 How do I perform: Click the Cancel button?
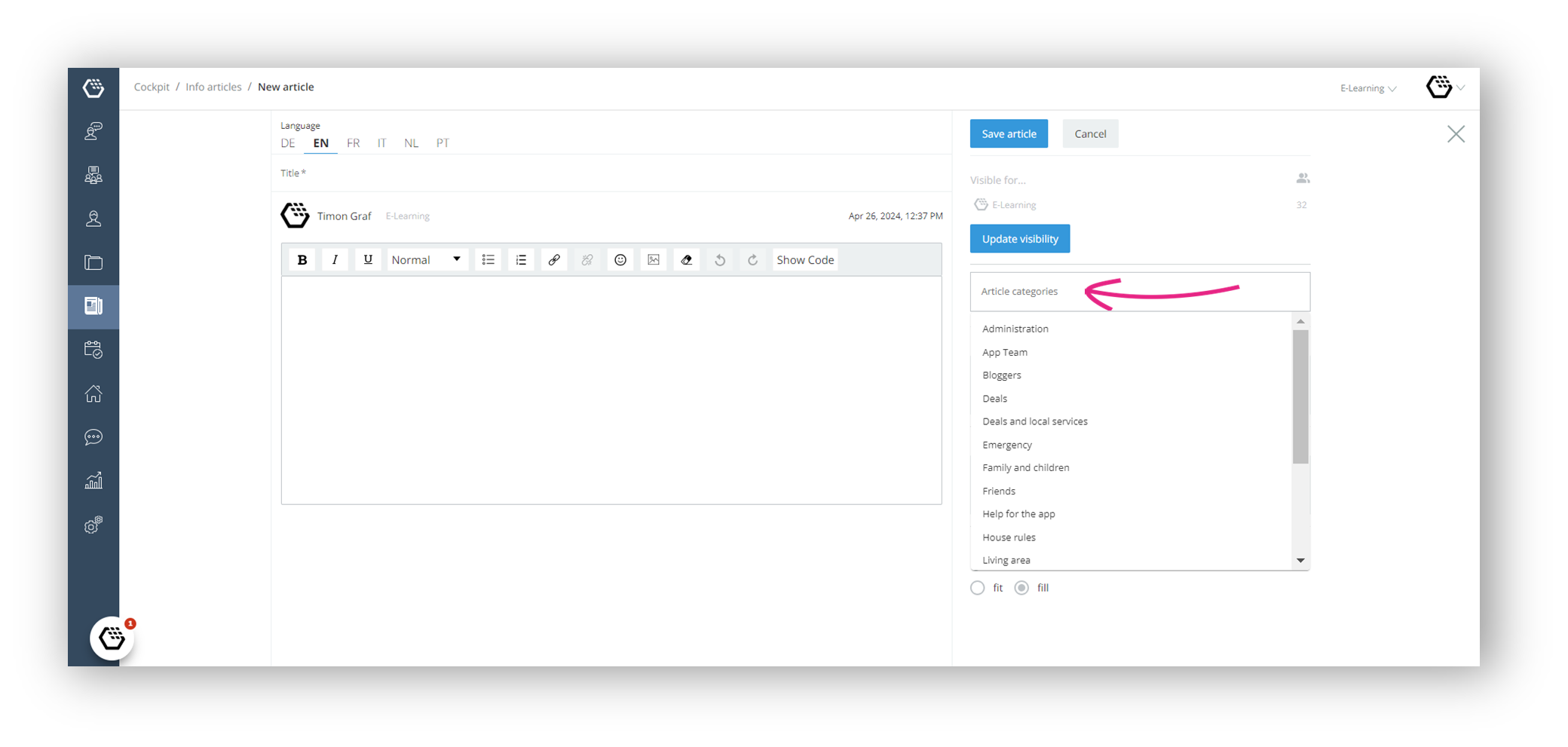[x=1090, y=133]
